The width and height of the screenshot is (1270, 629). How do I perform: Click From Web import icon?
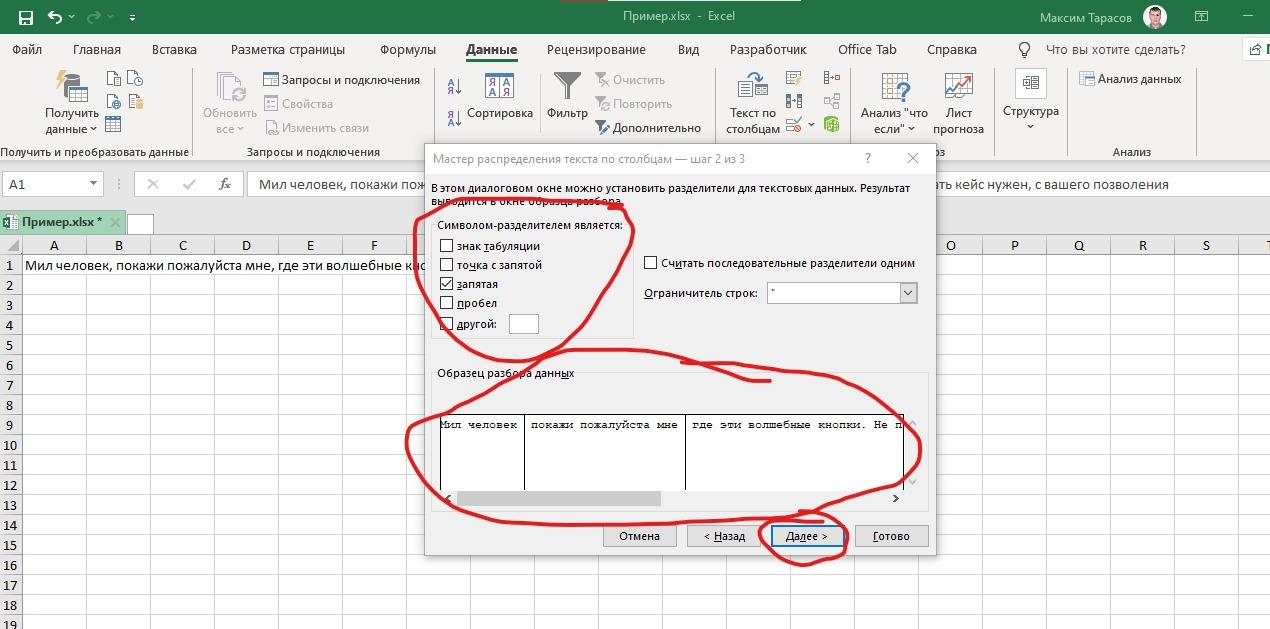coord(113,101)
